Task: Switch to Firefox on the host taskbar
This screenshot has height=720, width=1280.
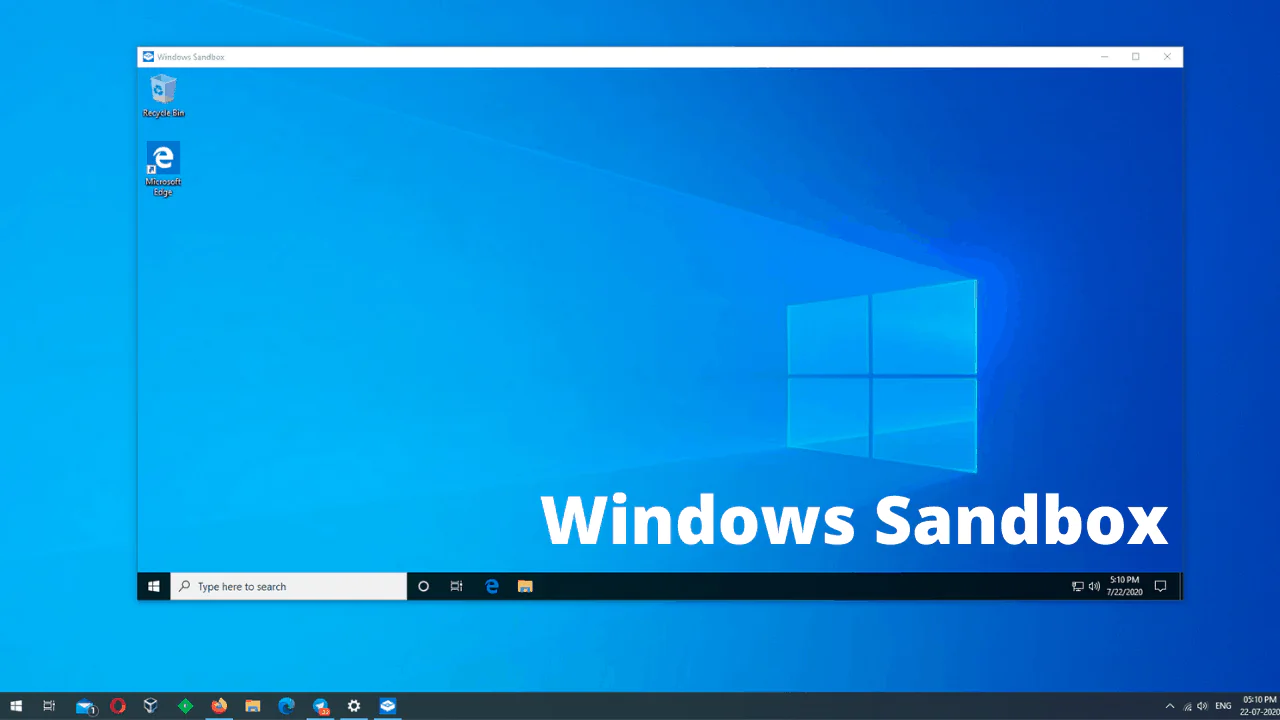Action: (x=219, y=706)
